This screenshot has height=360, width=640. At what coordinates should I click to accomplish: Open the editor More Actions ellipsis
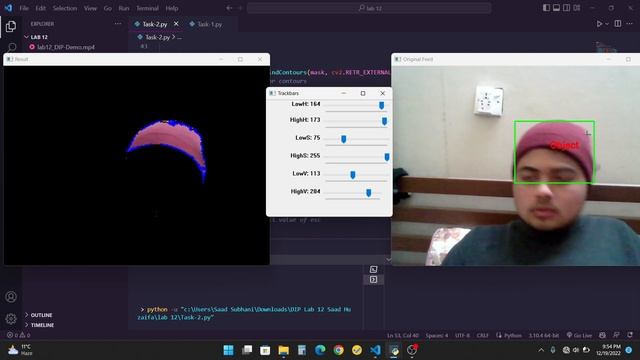(630, 24)
